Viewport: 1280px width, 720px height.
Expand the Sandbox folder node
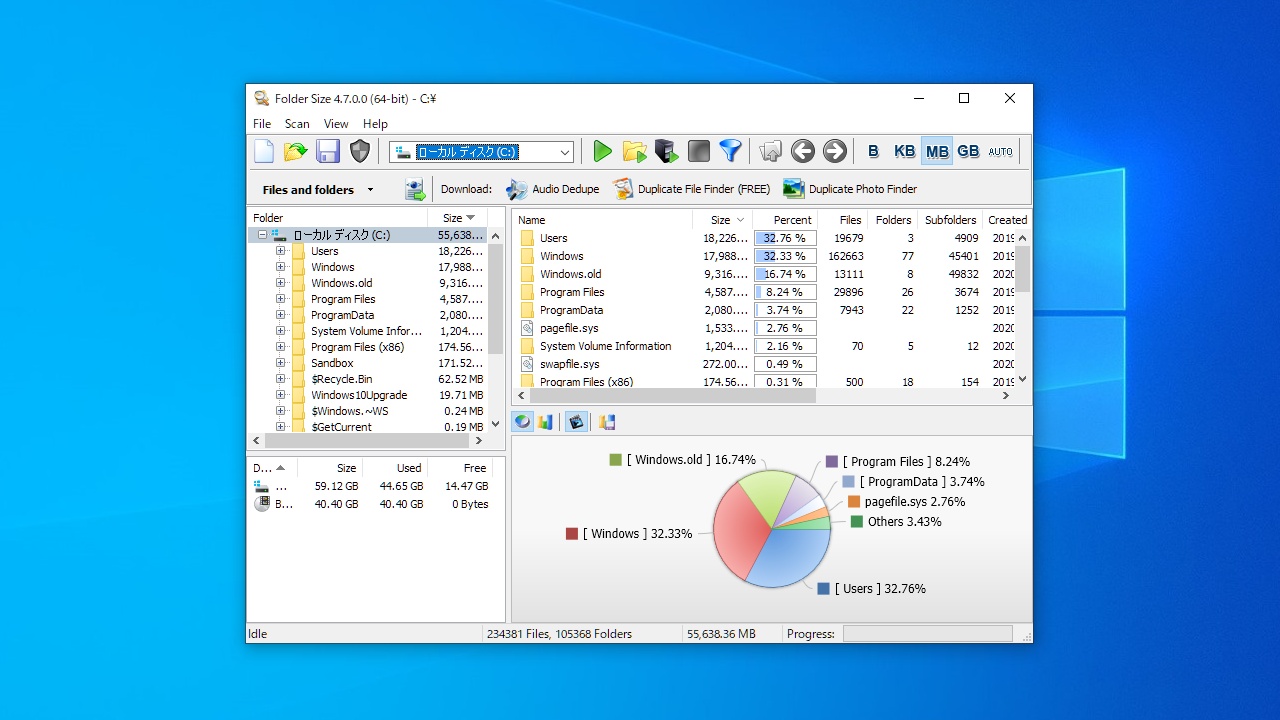[x=281, y=363]
